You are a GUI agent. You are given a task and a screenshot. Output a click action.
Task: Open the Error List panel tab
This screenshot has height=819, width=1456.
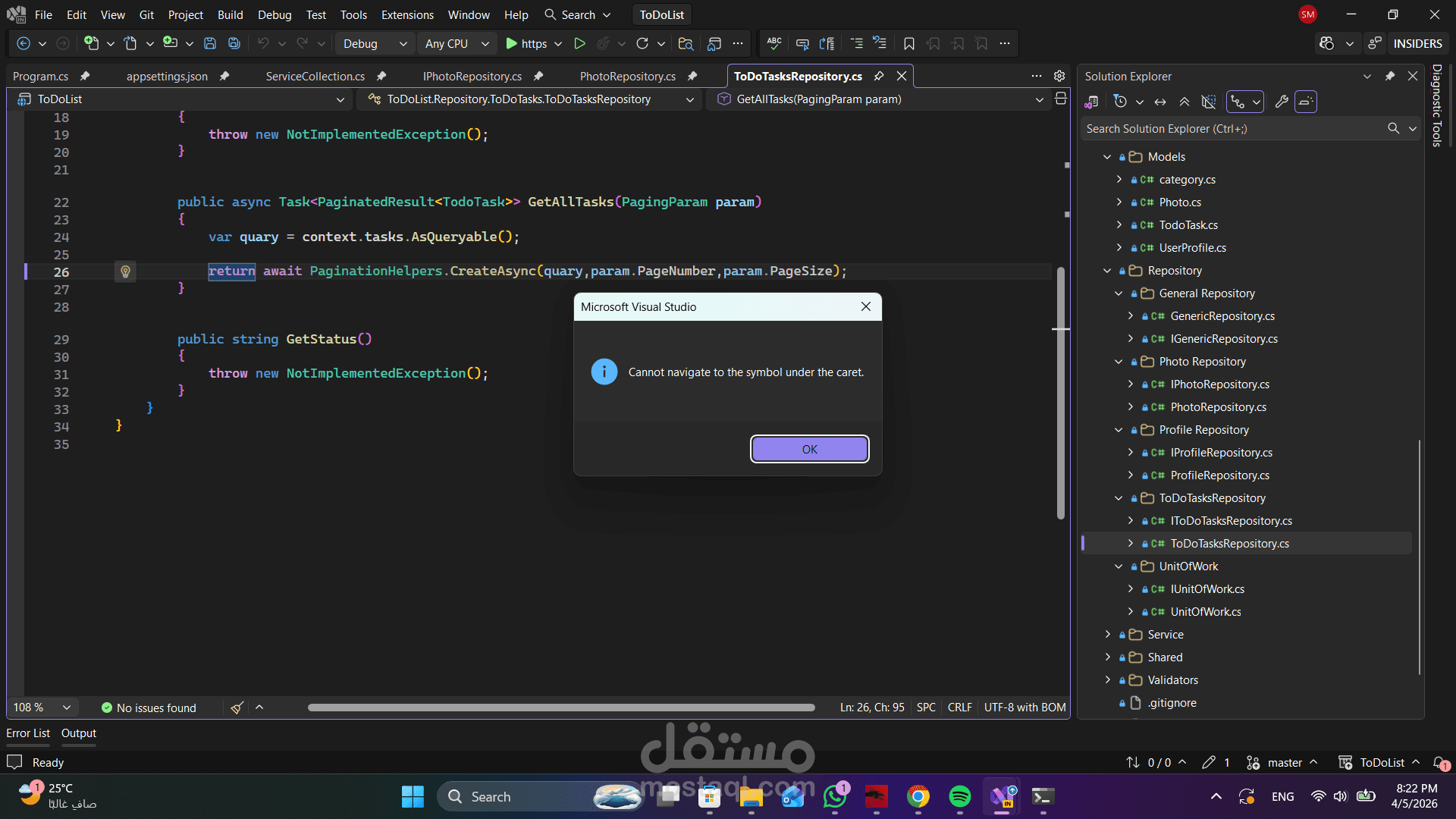pos(28,733)
